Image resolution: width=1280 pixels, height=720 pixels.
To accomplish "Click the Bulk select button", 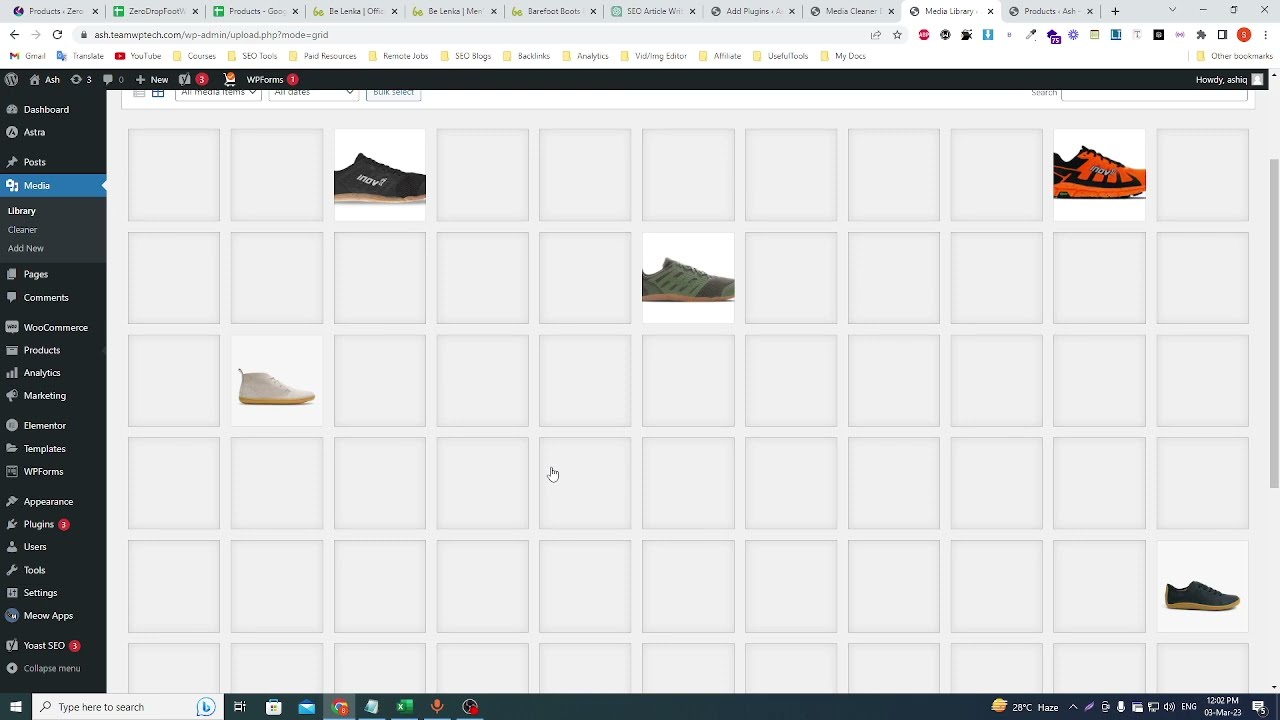I will pyautogui.click(x=393, y=93).
